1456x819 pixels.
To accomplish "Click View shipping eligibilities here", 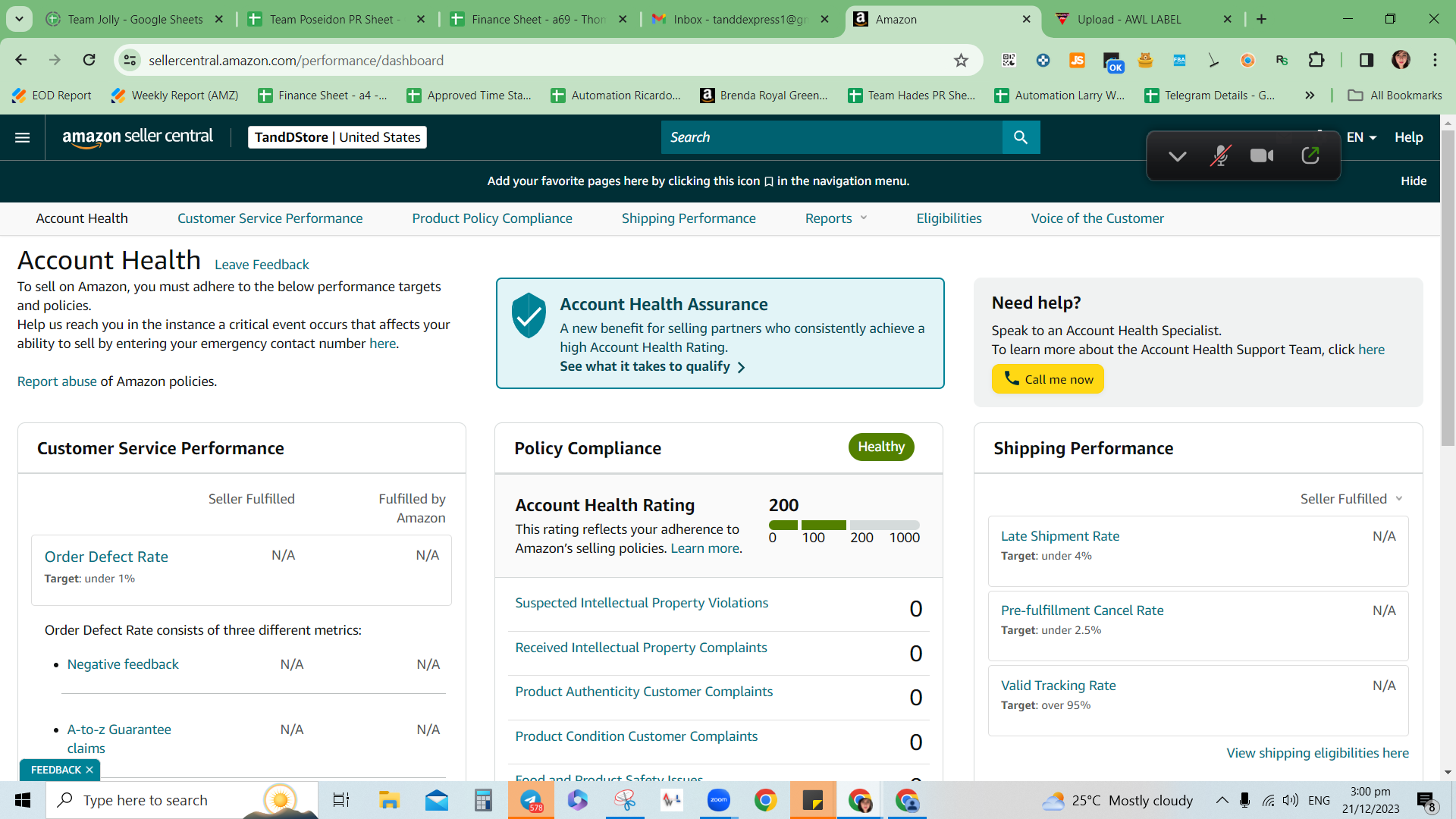I will [1317, 753].
